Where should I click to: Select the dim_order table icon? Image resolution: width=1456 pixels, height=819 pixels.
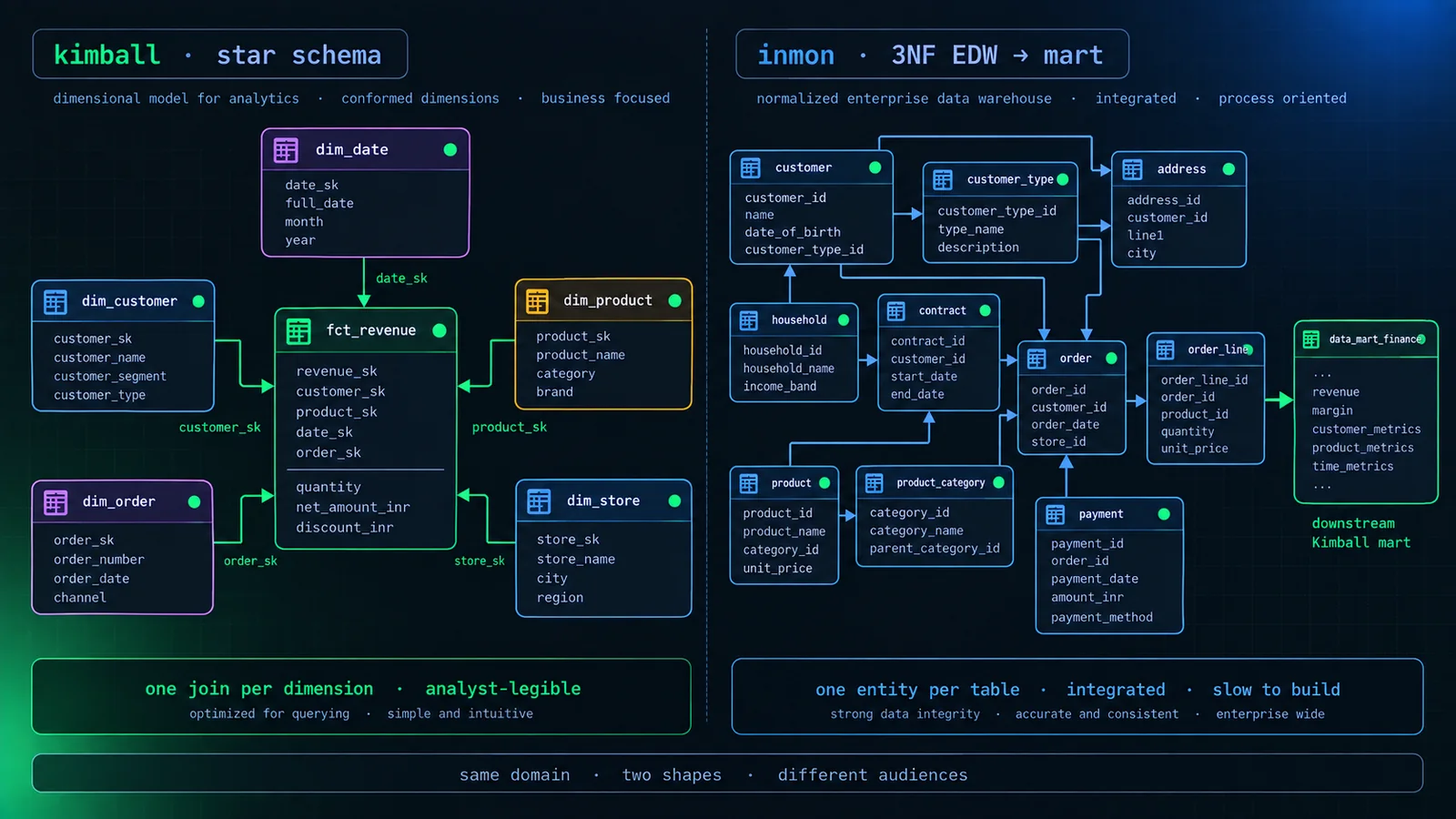pyautogui.click(x=56, y=502)
